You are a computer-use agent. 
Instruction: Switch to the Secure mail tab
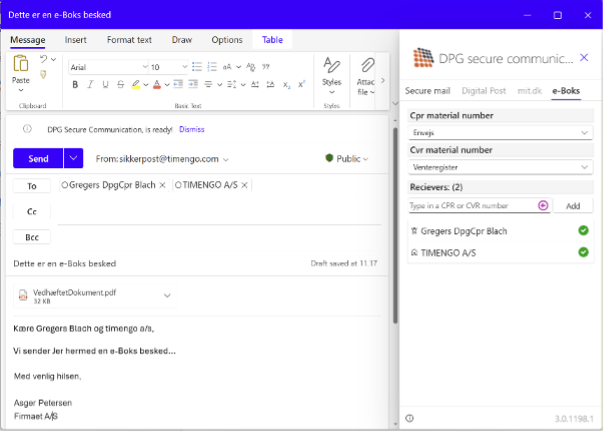click(x=428, y=91)
